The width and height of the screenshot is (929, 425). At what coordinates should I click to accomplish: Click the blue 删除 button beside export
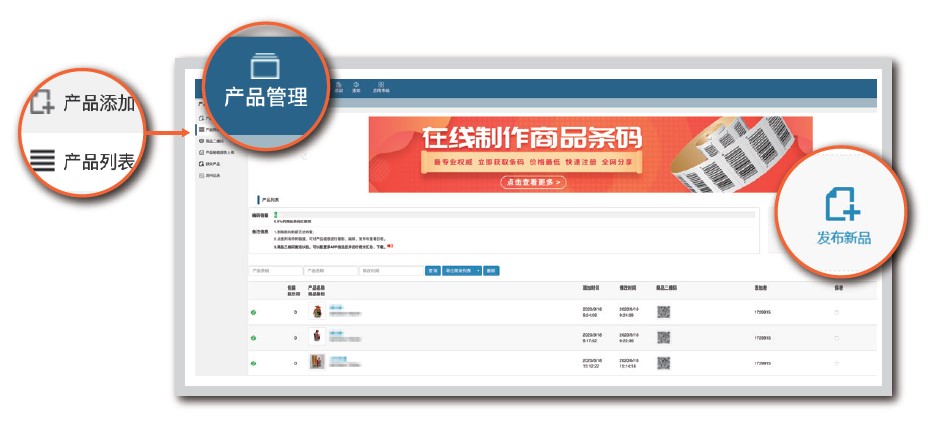tap(491, 270)
